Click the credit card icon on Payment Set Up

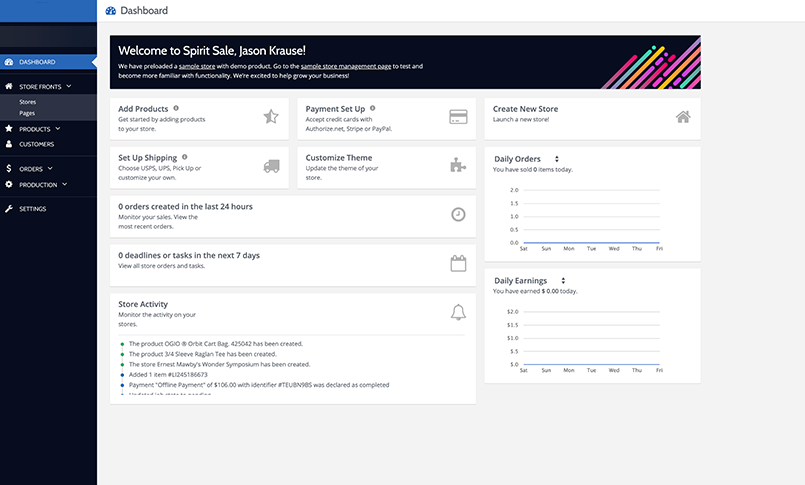point(459,117)
